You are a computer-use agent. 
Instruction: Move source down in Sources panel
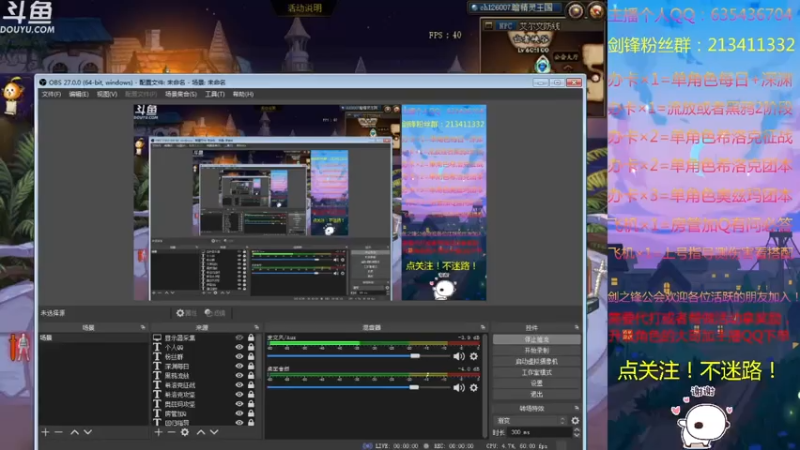(214, 432)
